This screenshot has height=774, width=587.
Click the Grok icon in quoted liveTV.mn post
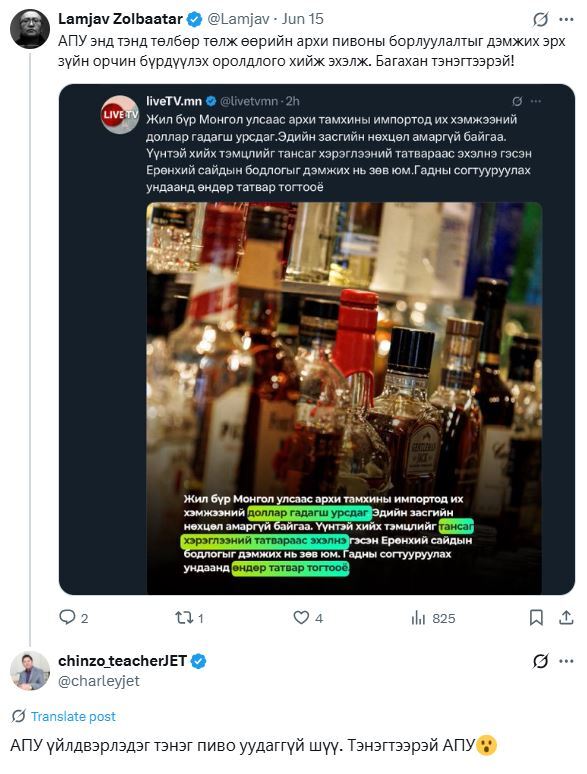pos(517,101)
